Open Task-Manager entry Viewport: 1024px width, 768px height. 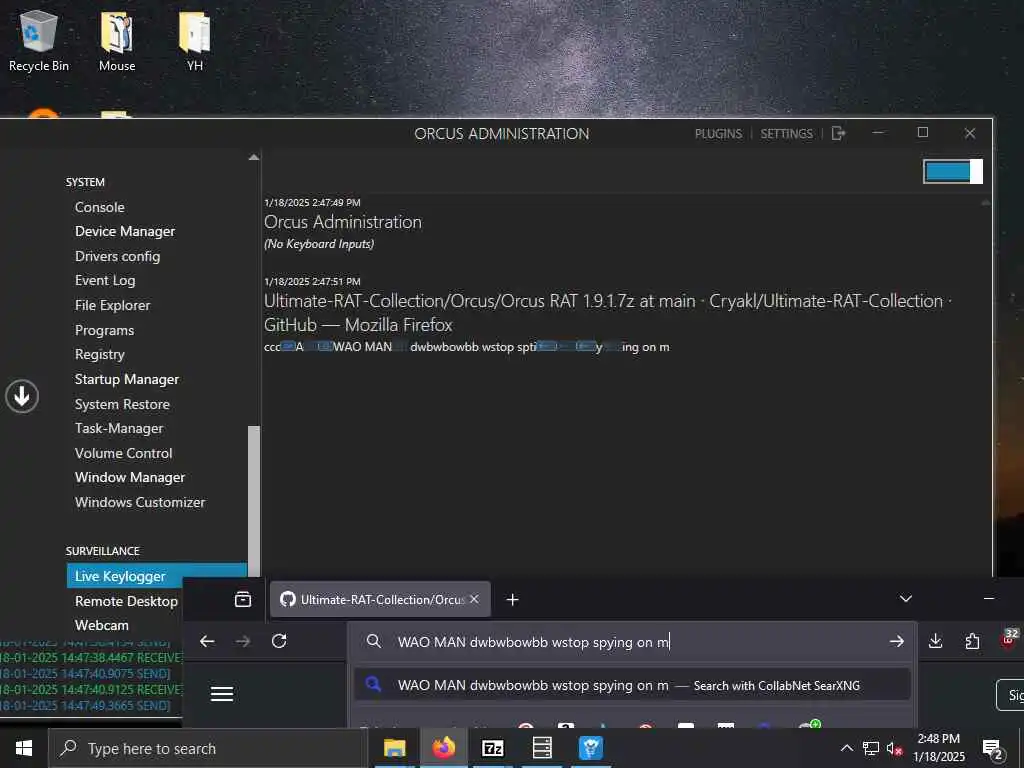point(119,428)
